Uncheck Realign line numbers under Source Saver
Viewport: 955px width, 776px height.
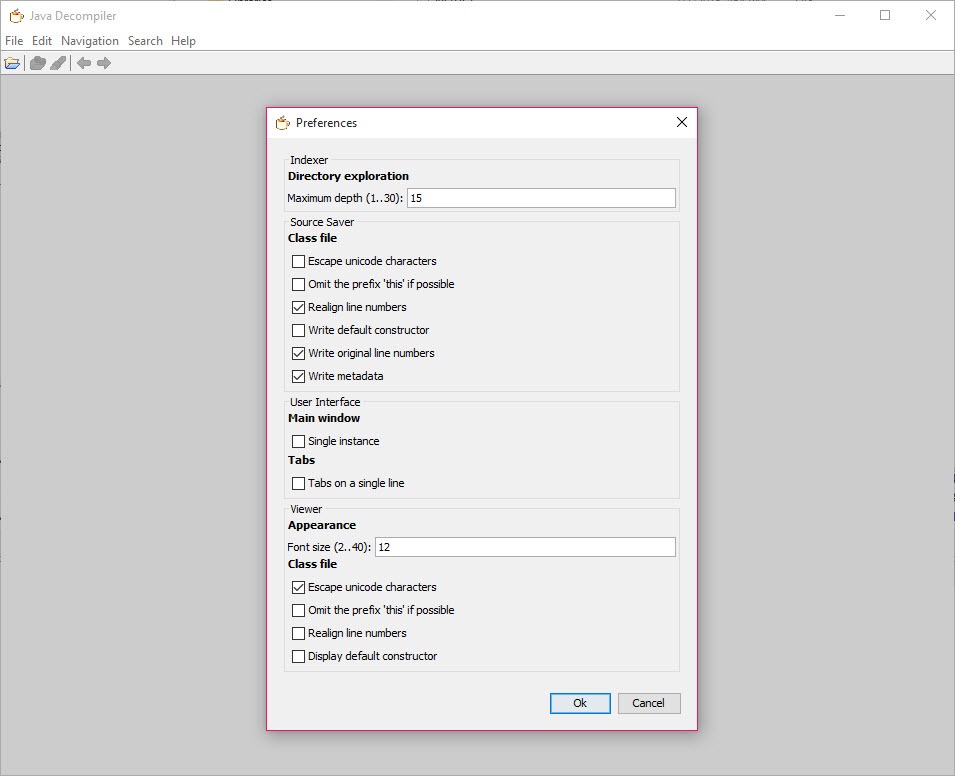pos(298,308)
